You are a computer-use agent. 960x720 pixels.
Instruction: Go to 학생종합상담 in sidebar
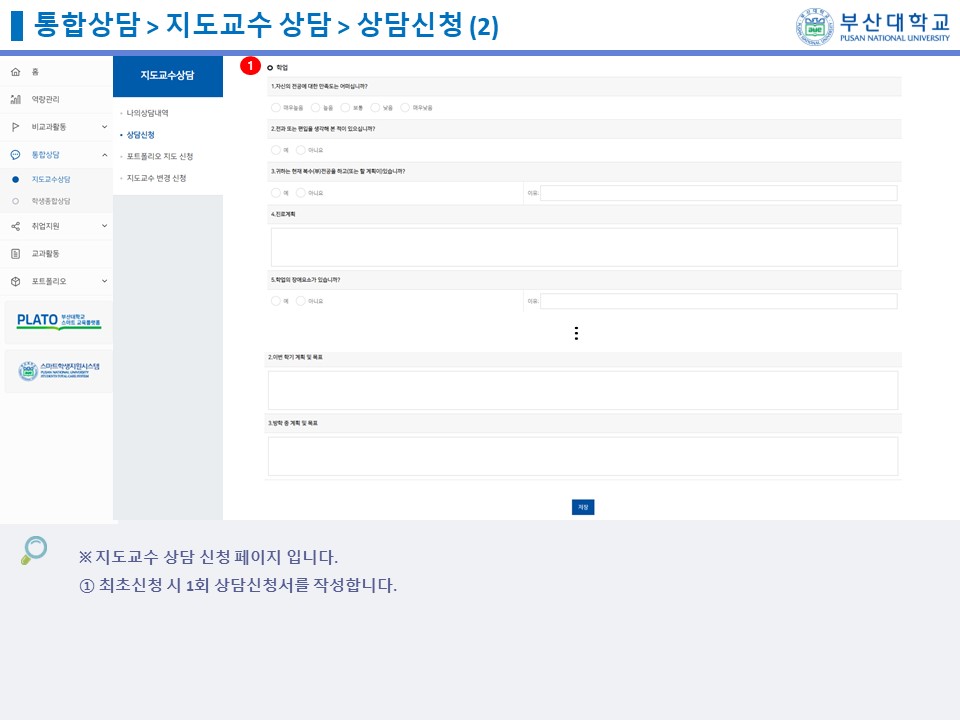coord(51,201)
